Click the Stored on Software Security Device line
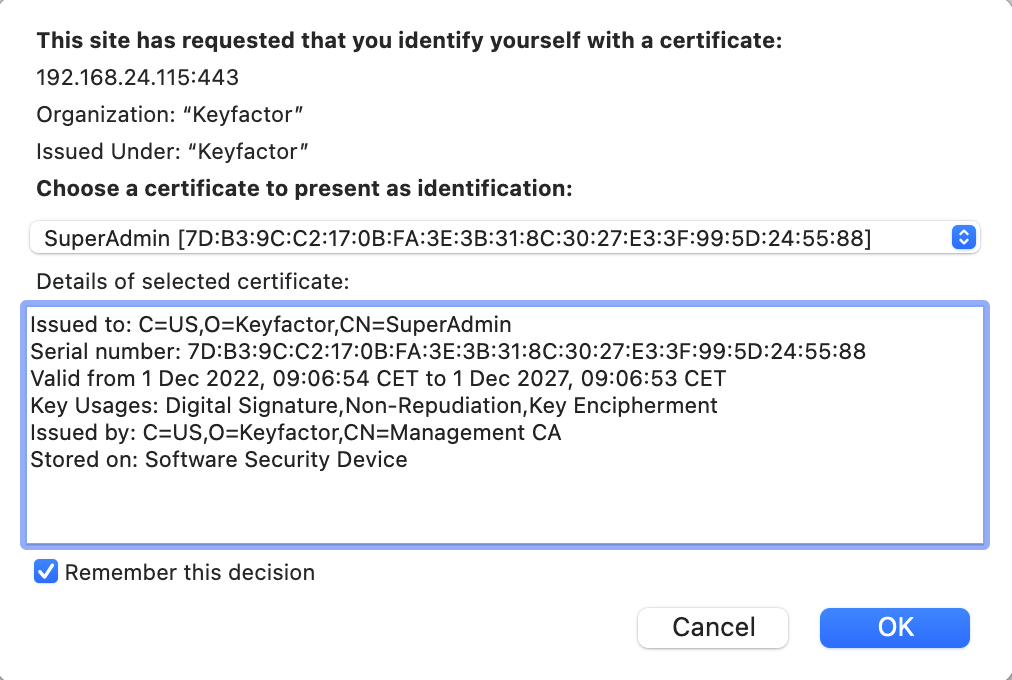Screen dimensions: 1012x680 coord(218,460)
